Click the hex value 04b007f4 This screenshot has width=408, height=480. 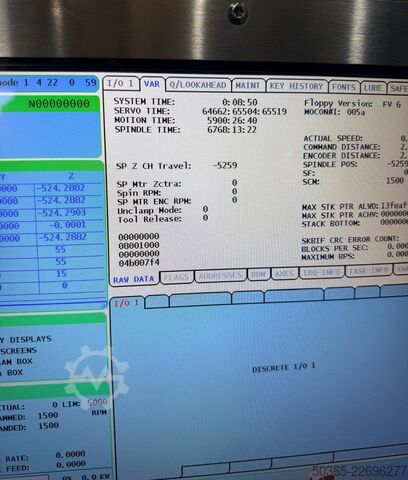[x=139, y=263]
